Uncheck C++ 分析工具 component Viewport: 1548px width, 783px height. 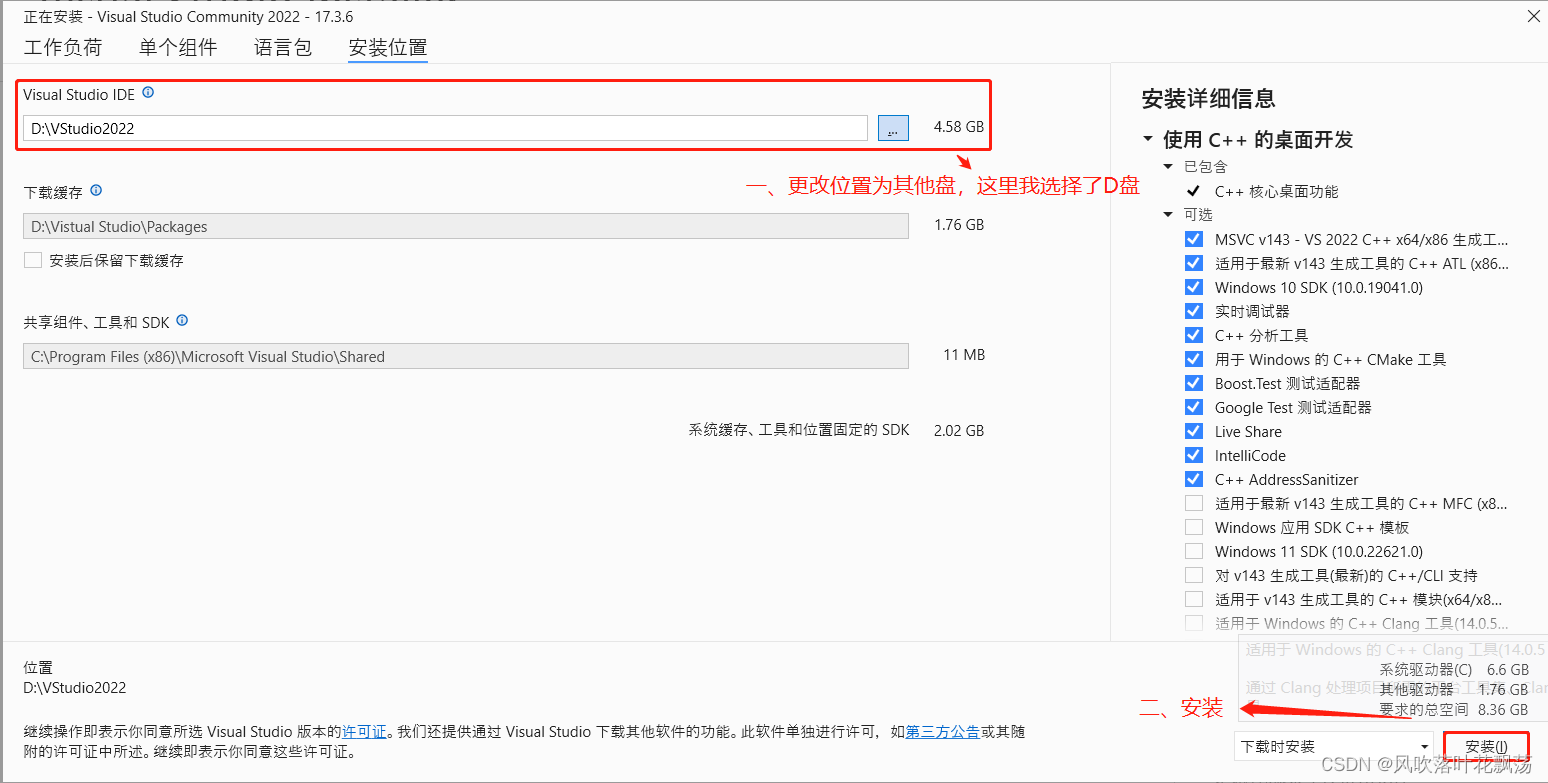(1193, 335)
